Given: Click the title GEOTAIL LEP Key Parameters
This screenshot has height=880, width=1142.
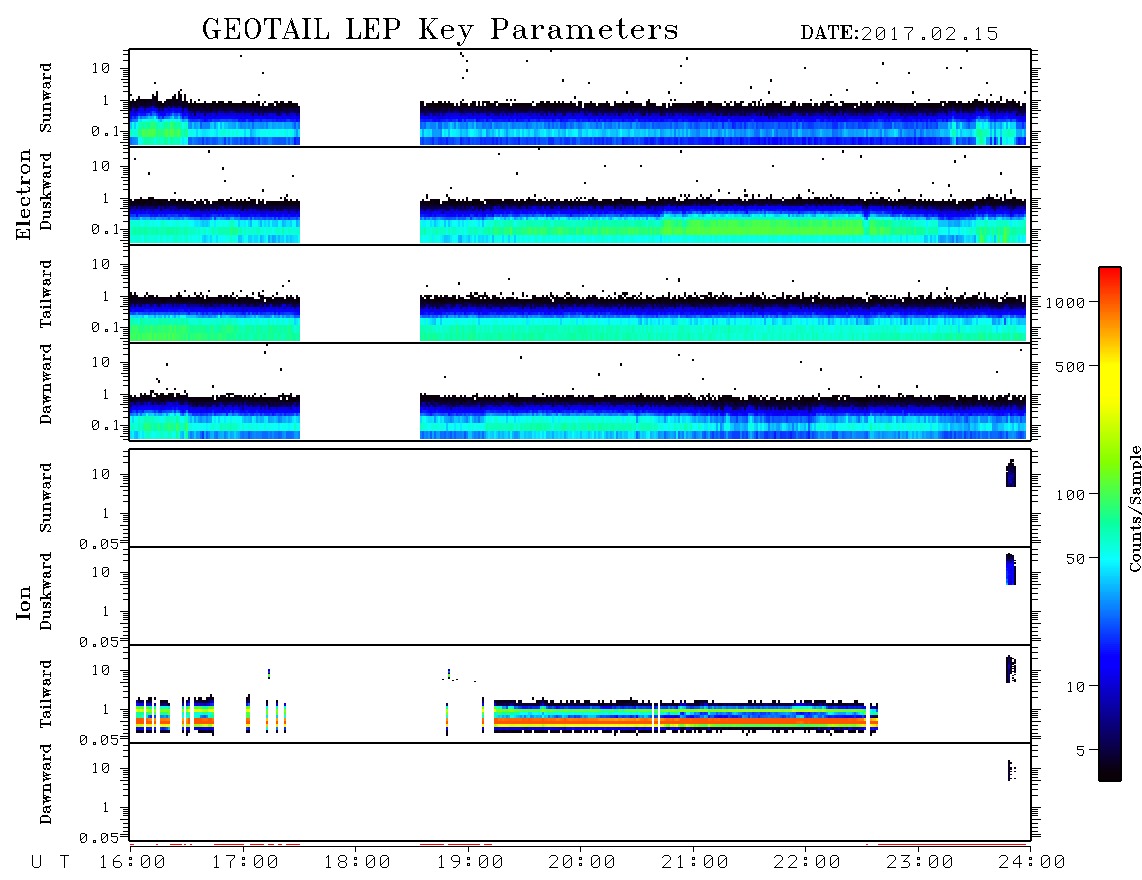Looking at the screenshot, I should click(440, 30).
